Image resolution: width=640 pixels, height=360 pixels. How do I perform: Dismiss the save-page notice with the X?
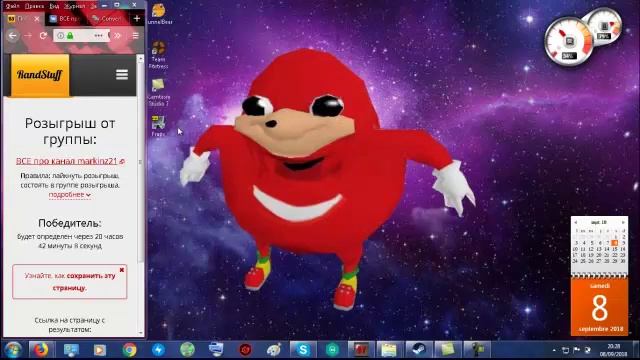(122, 270)
